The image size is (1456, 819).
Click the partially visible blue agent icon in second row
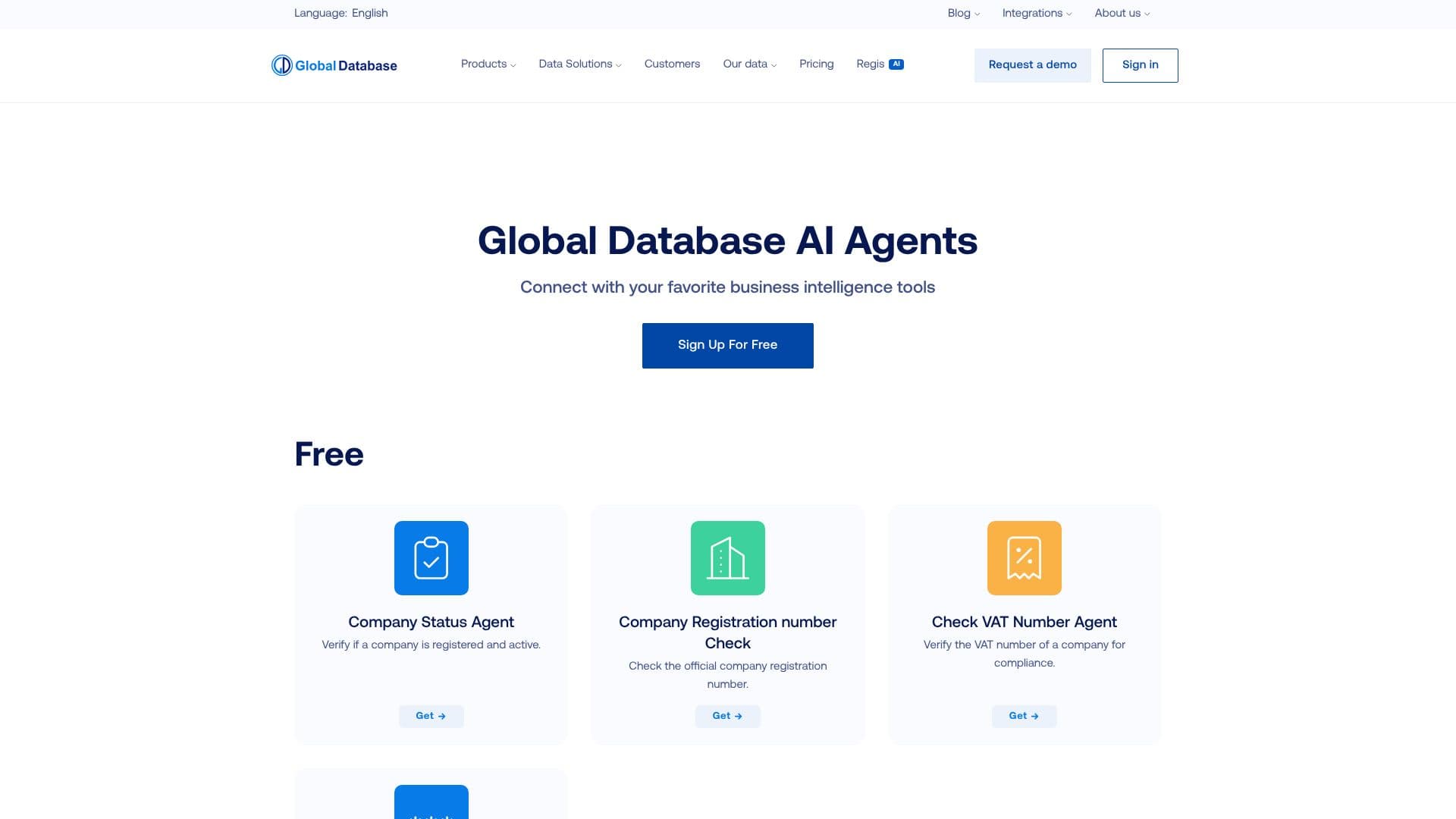pos(431,802)
